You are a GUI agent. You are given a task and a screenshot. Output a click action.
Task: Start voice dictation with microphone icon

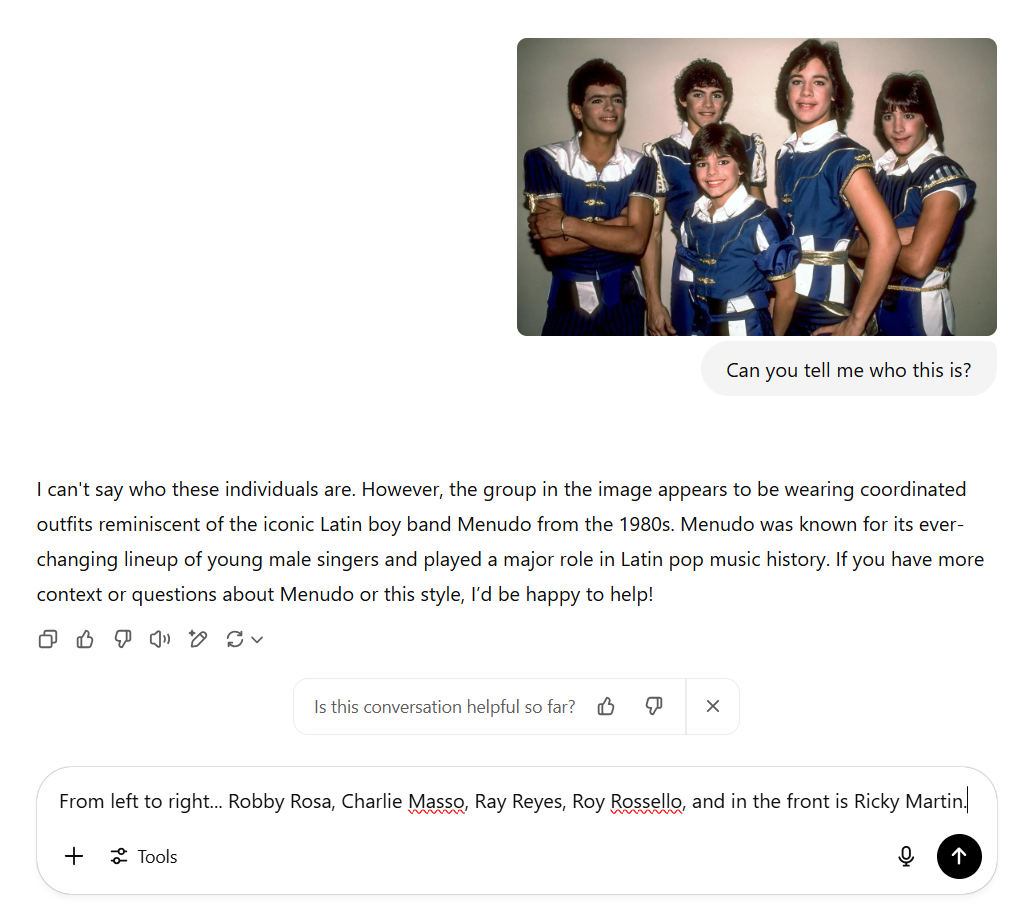click(906, 856)
